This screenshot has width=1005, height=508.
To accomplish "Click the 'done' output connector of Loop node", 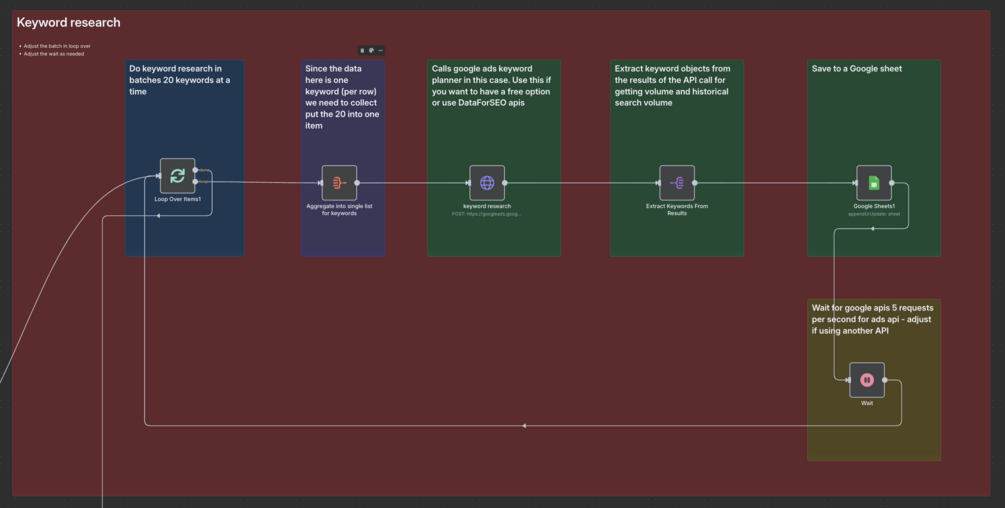I will click(x=195, y=170).
